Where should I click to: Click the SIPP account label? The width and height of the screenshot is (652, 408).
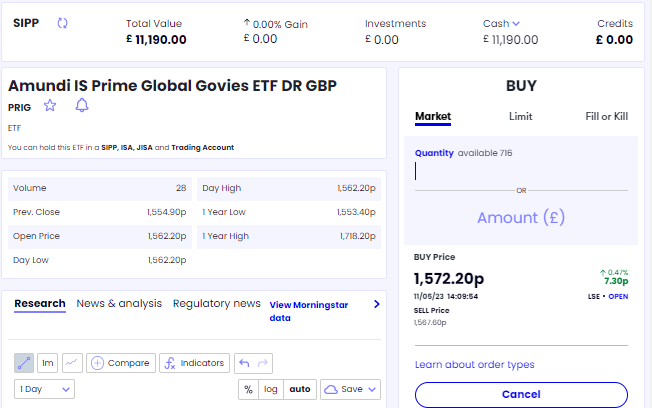click(x=26, y=23)
